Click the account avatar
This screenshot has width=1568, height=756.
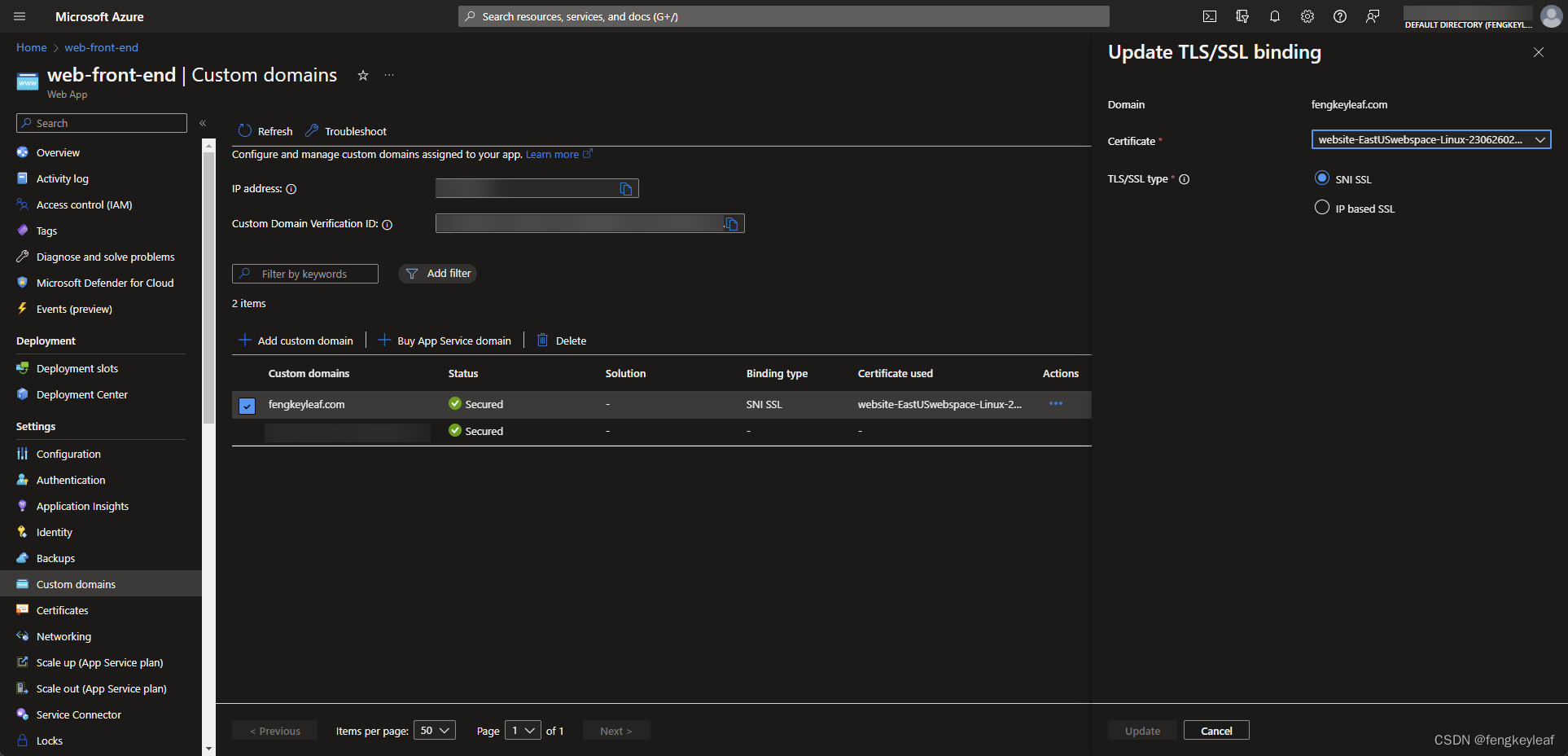tap(1552, 16)
